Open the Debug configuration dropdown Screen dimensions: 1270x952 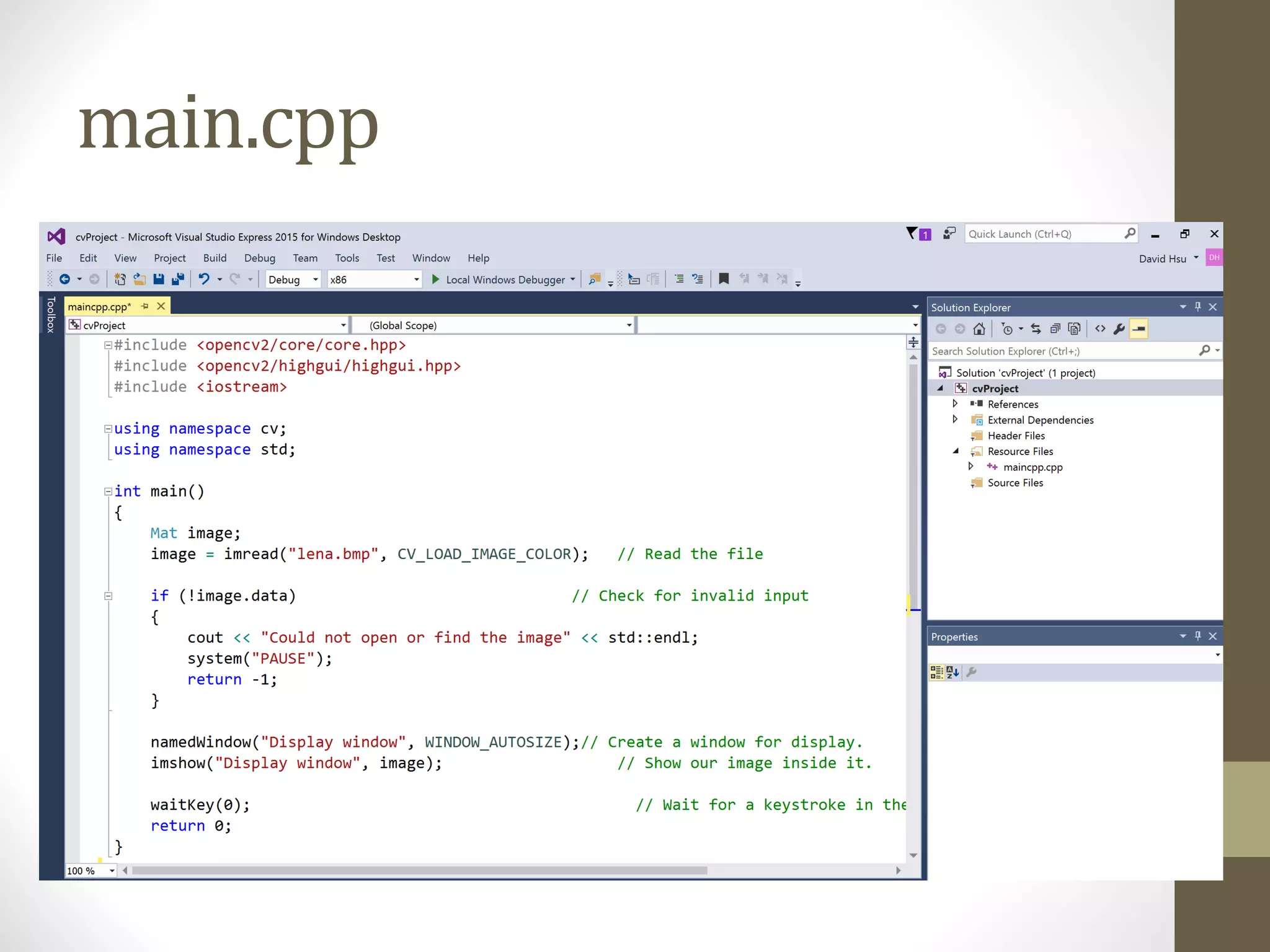click(315, 280)
